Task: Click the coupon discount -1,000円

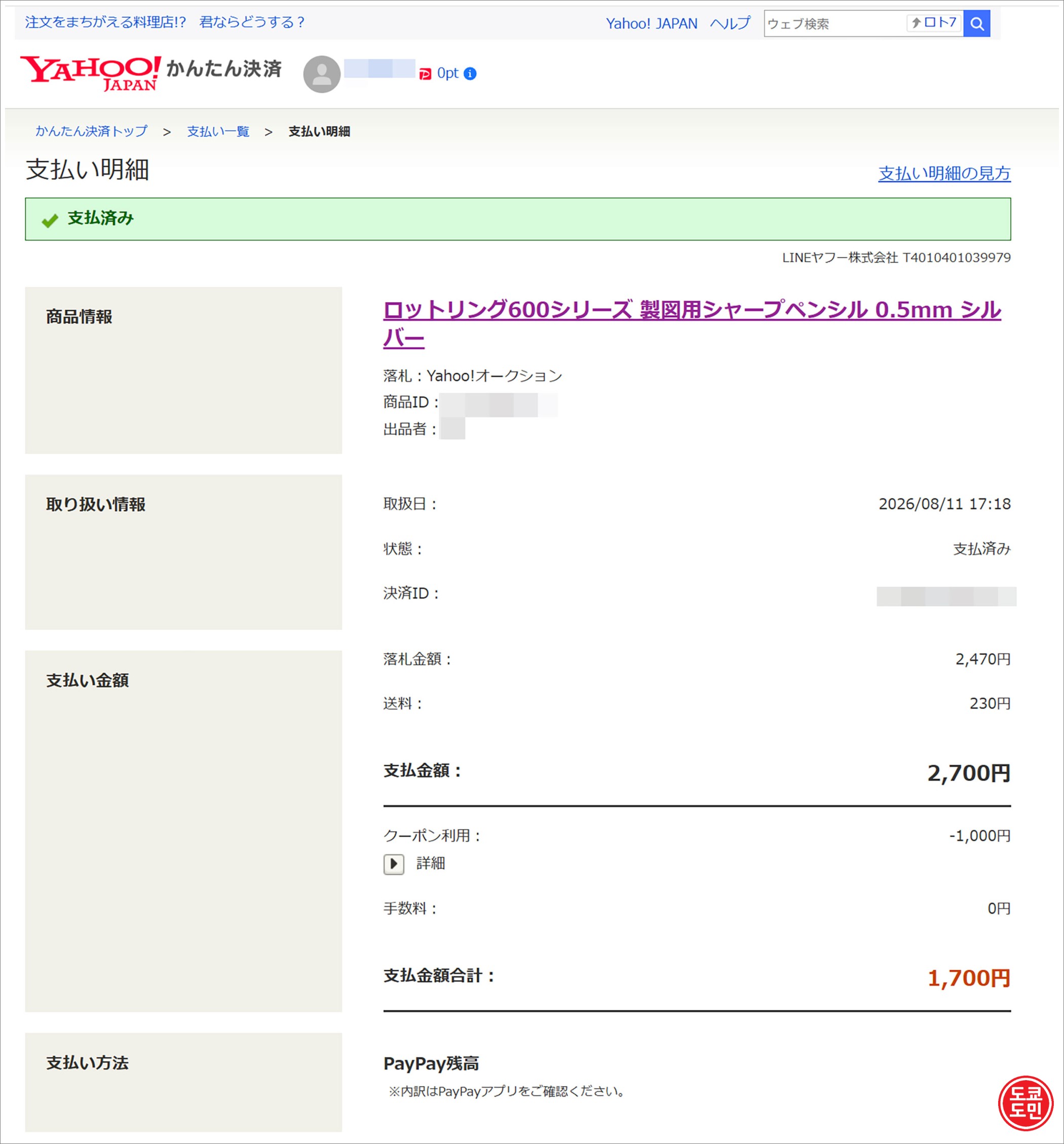Action: point(979,835)
